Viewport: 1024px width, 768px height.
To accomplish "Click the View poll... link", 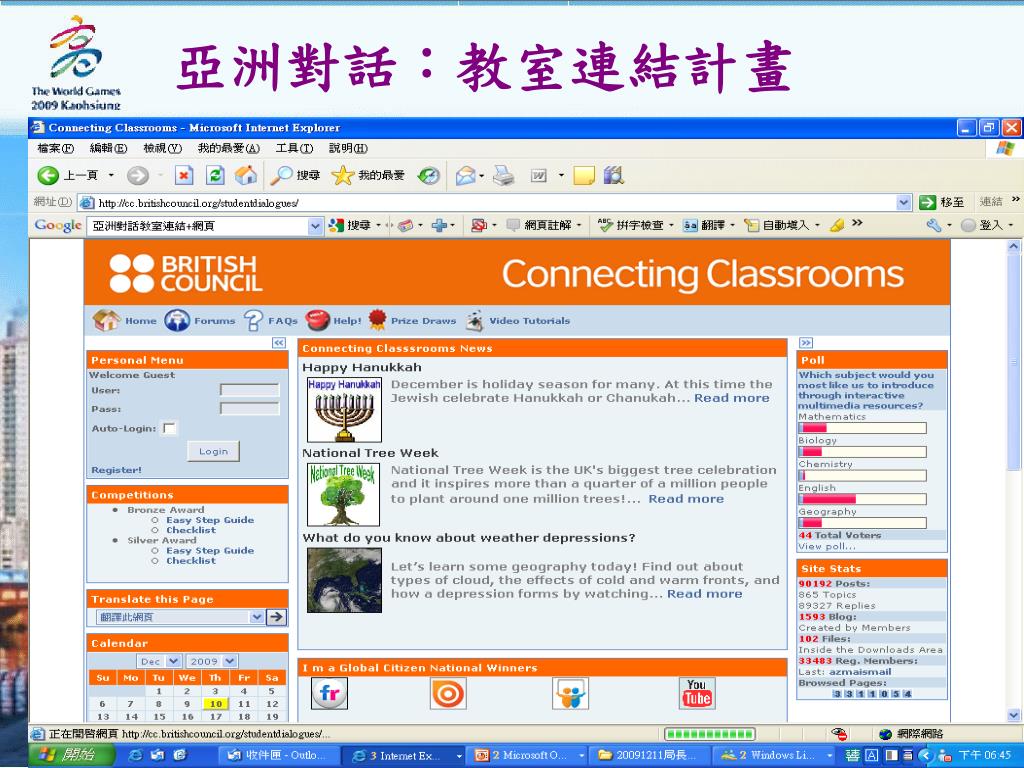I will (826, 546).
